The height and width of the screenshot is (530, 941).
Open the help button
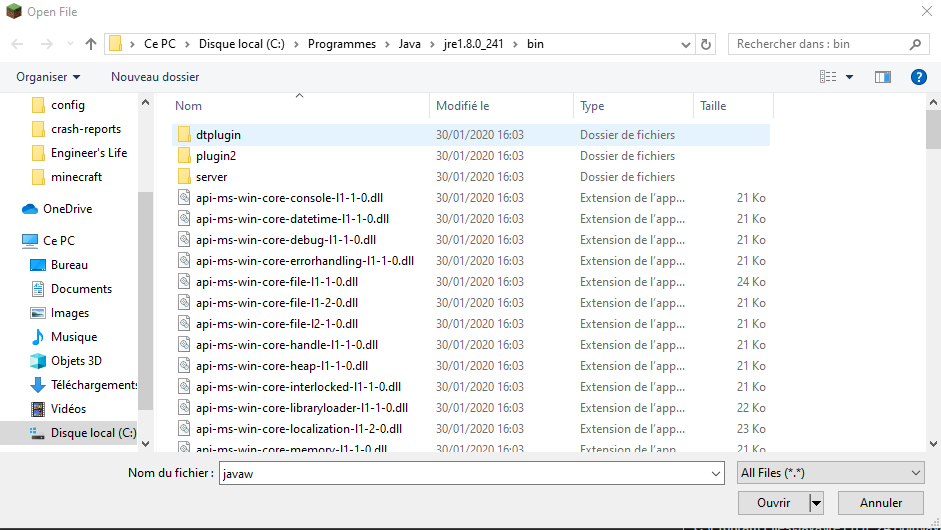918,77
